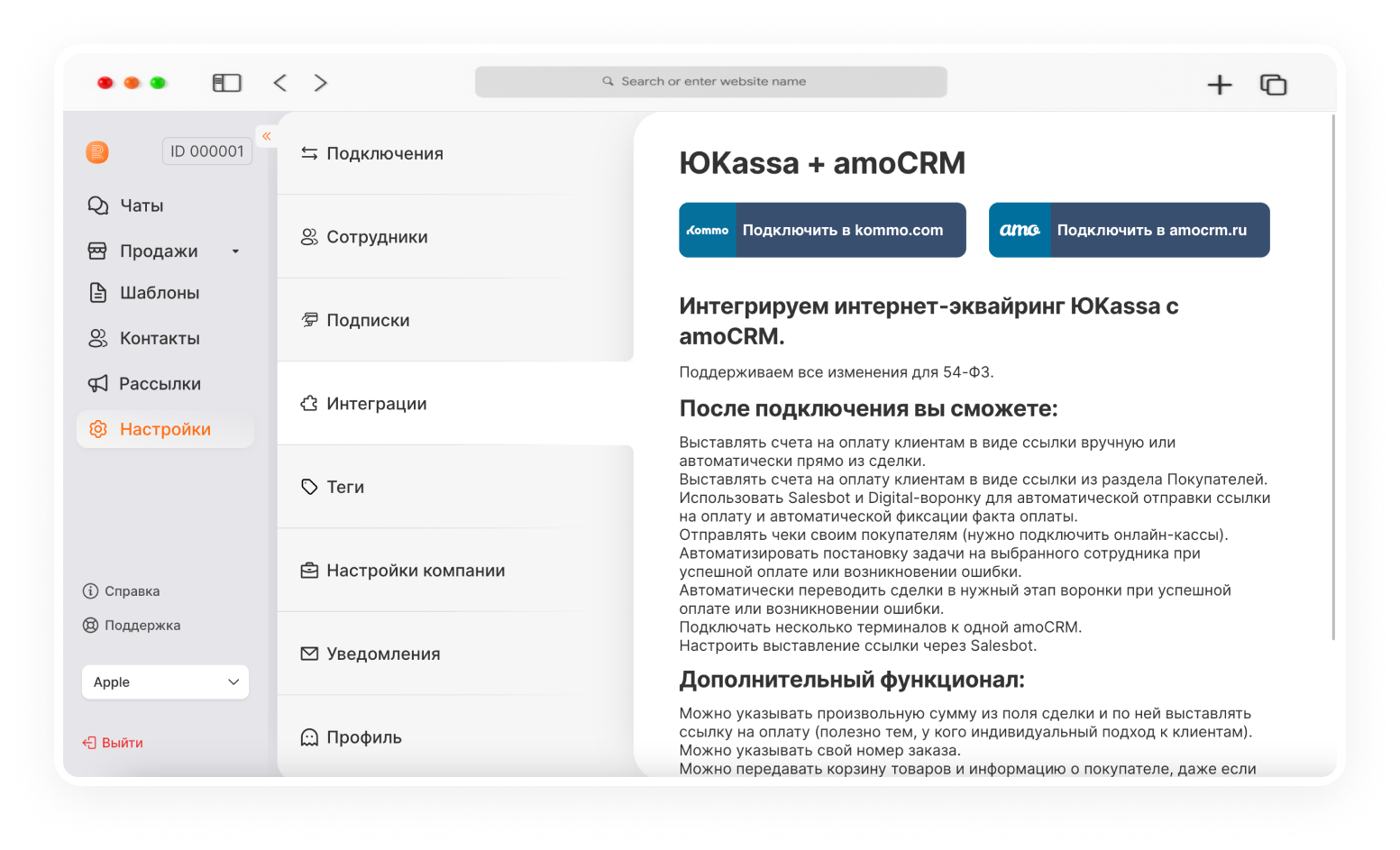The image size is (1400, 850).
Task: Select the Подключения settings tab
Action: coord(455,153)
